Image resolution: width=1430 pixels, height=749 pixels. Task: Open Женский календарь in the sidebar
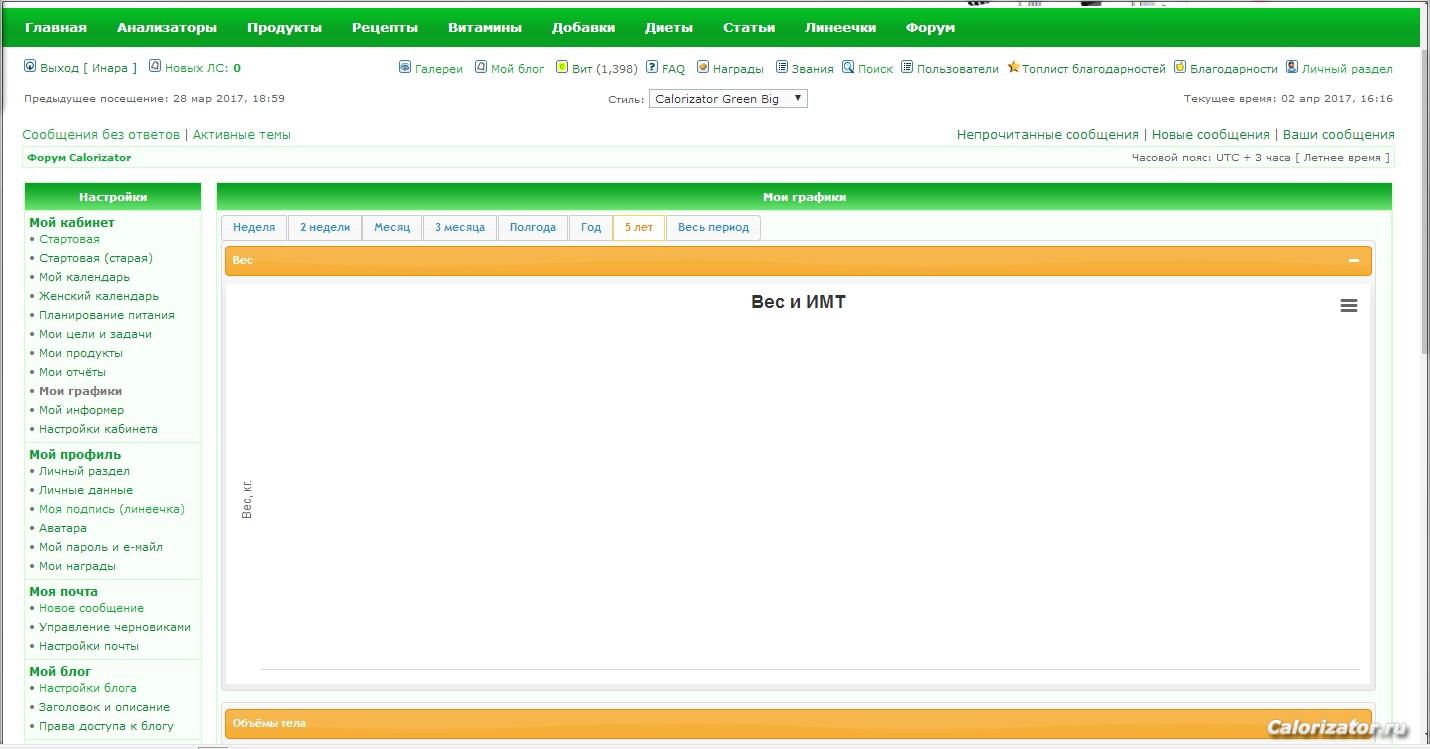pos(99,296)
